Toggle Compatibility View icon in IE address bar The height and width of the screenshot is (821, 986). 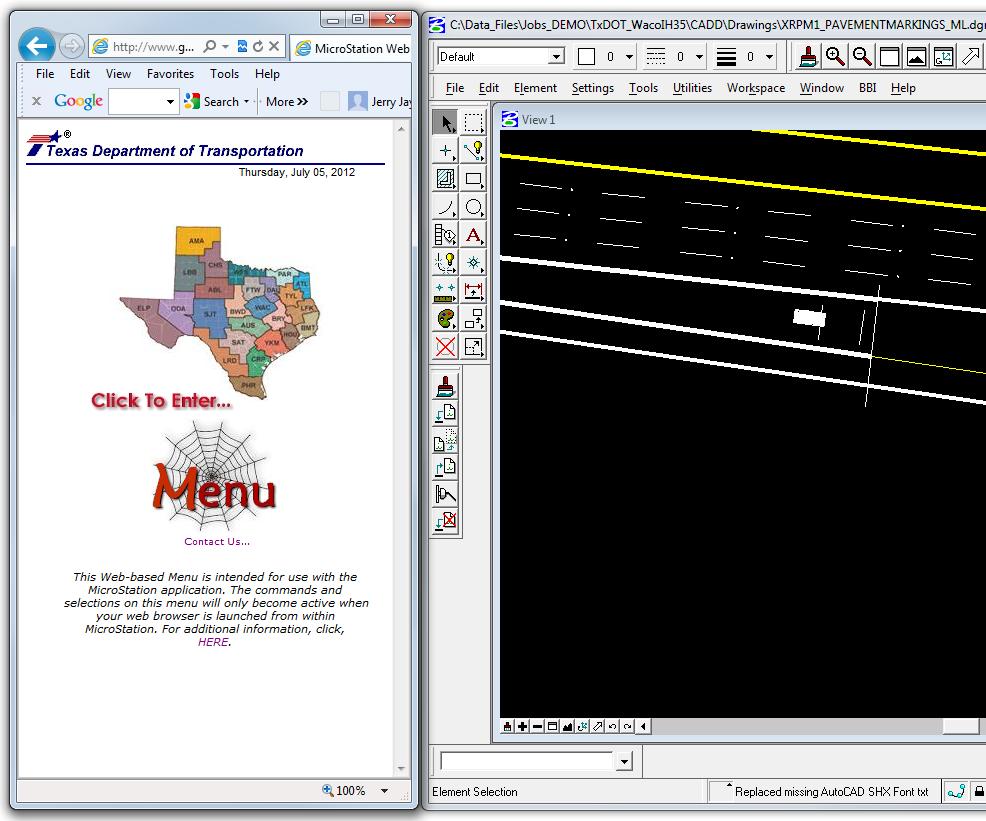242,46
